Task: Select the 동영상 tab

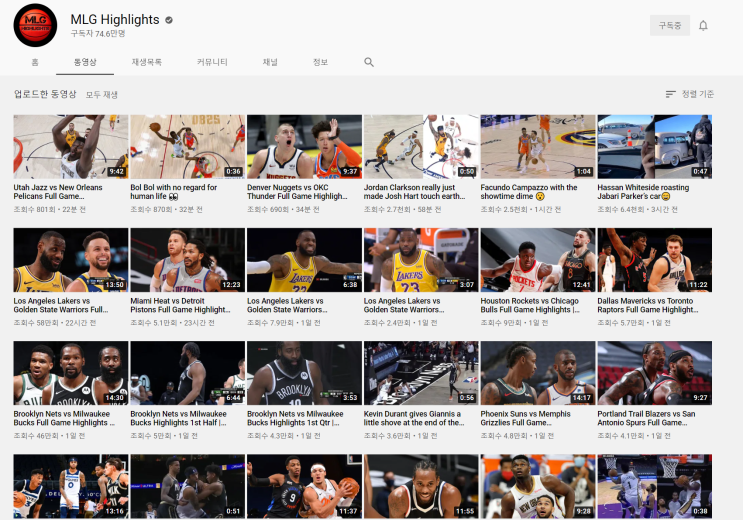Action: pos(85,62)
